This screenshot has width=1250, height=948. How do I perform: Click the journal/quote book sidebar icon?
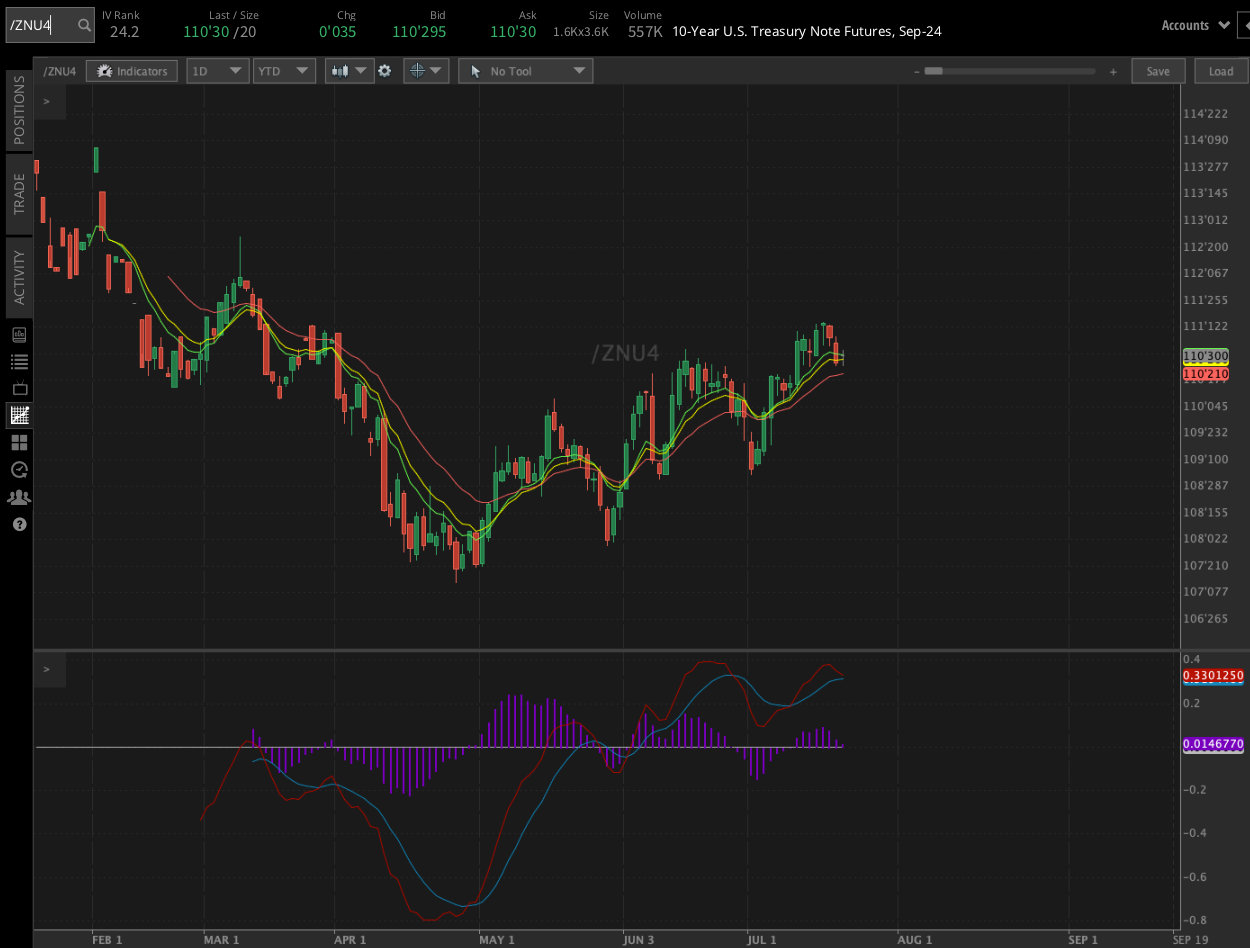19,334
